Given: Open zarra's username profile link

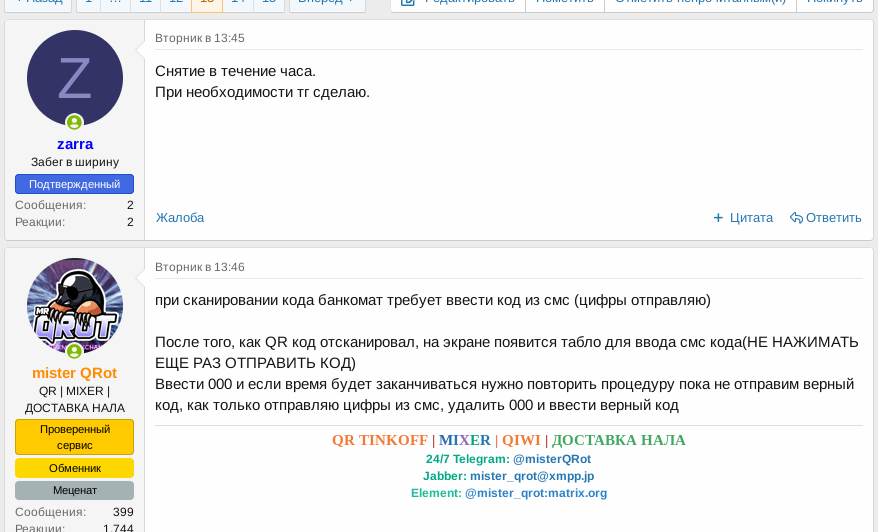Looking at the screenshot, I should click(75, 144).
